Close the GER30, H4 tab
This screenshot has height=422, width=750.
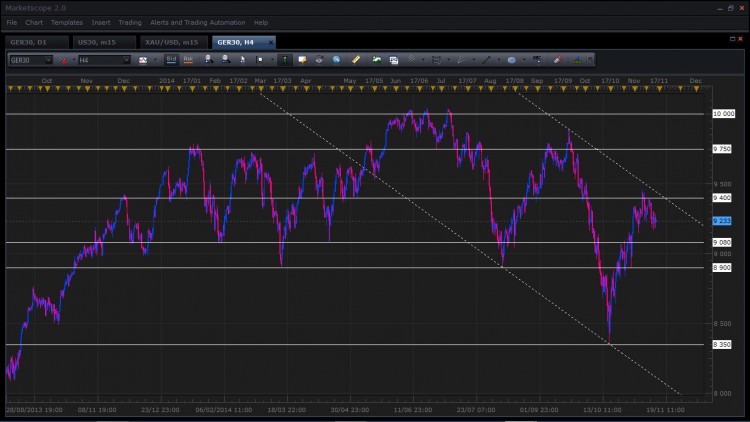271,43
